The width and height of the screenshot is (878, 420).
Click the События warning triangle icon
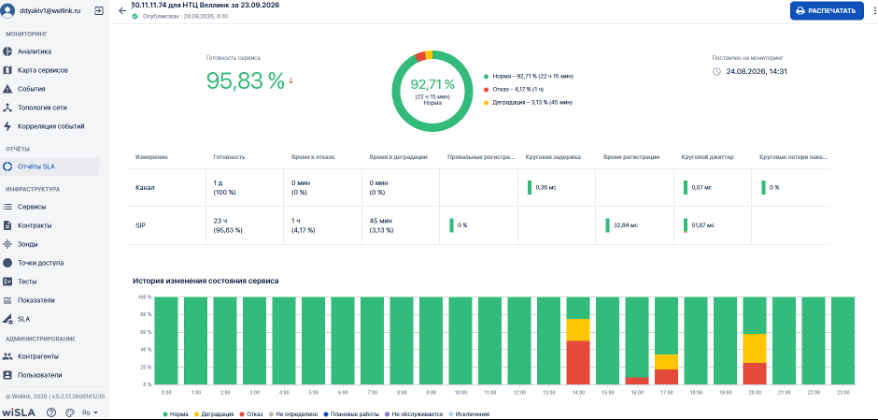(x=7, y=89)
